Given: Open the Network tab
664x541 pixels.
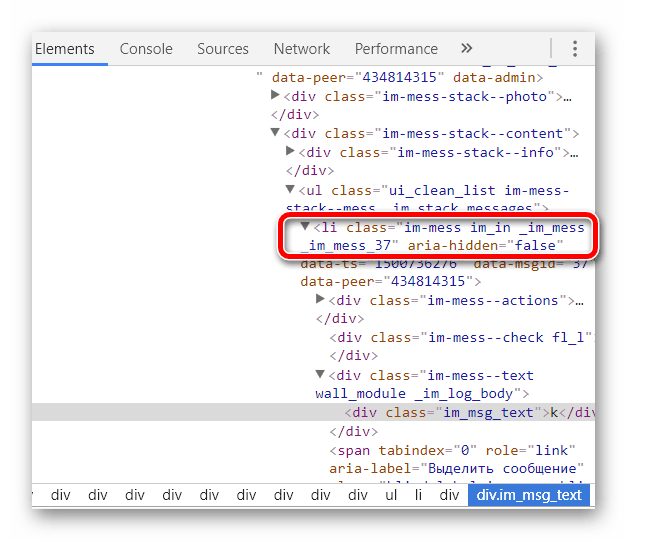Looking at the screenshot, I should pyautogui.click(x=302, y=49).
